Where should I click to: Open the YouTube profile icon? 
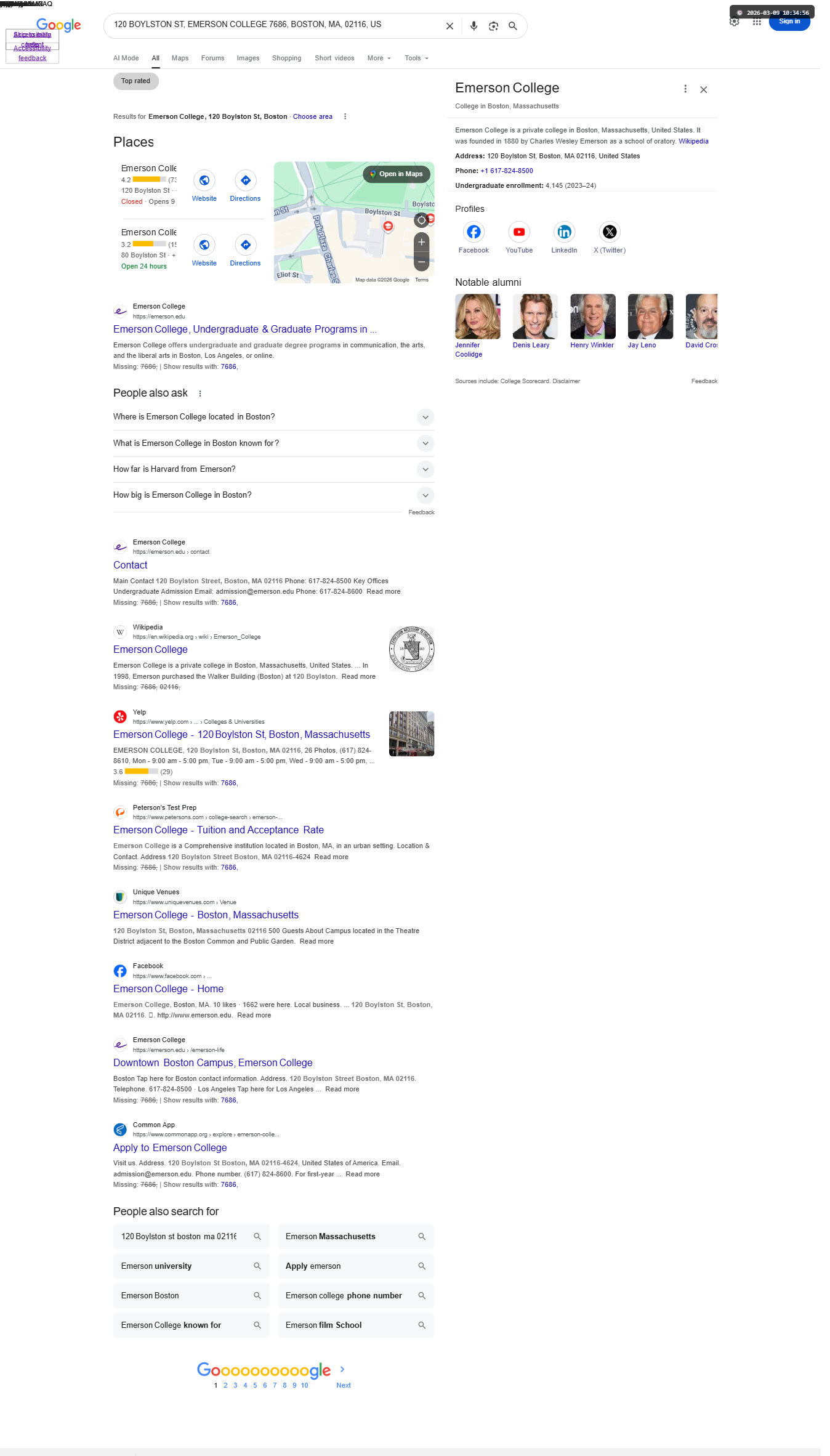coord(519,232)
